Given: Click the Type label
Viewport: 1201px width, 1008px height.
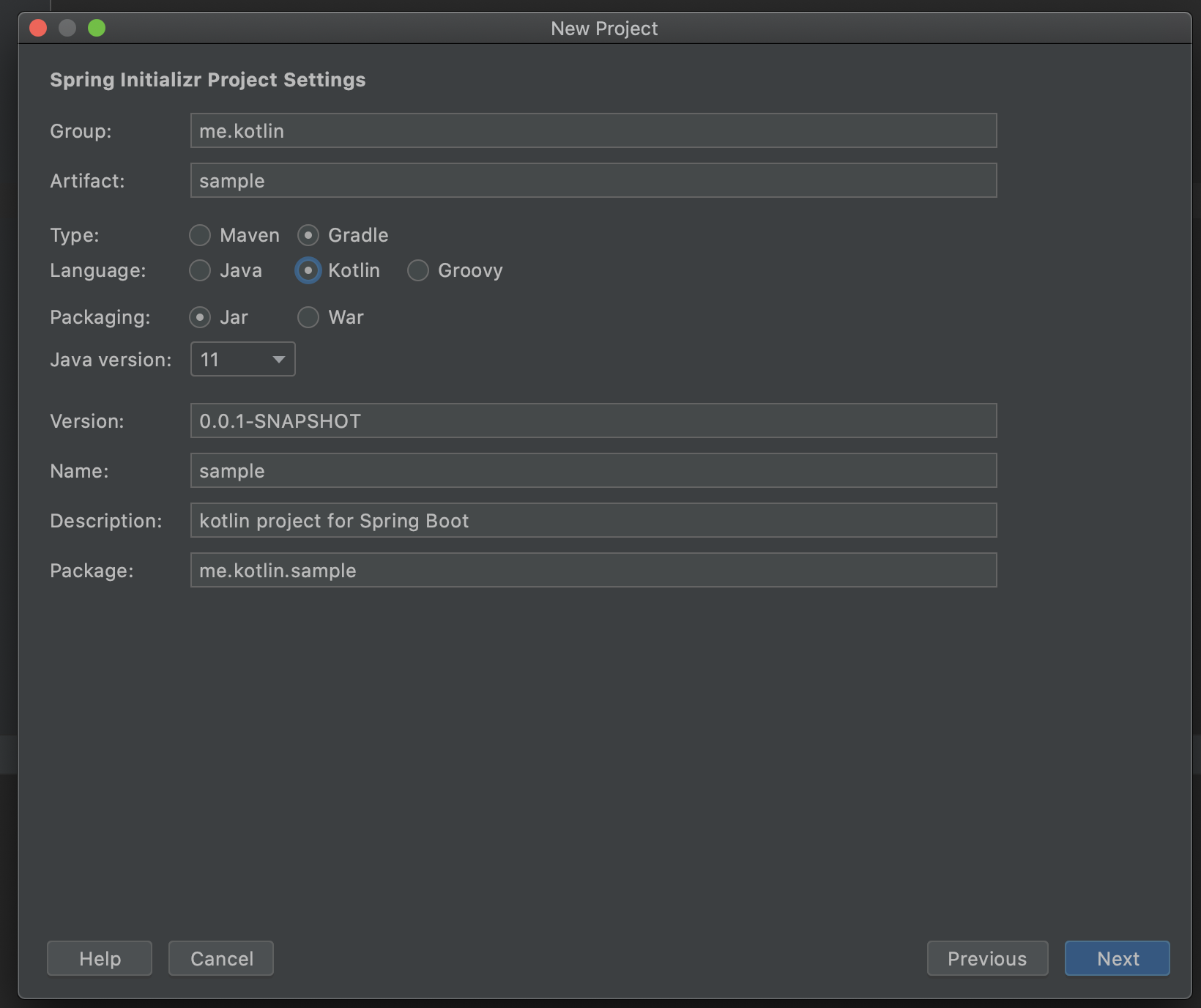Looking at the screenshot, I should point(75,235).
